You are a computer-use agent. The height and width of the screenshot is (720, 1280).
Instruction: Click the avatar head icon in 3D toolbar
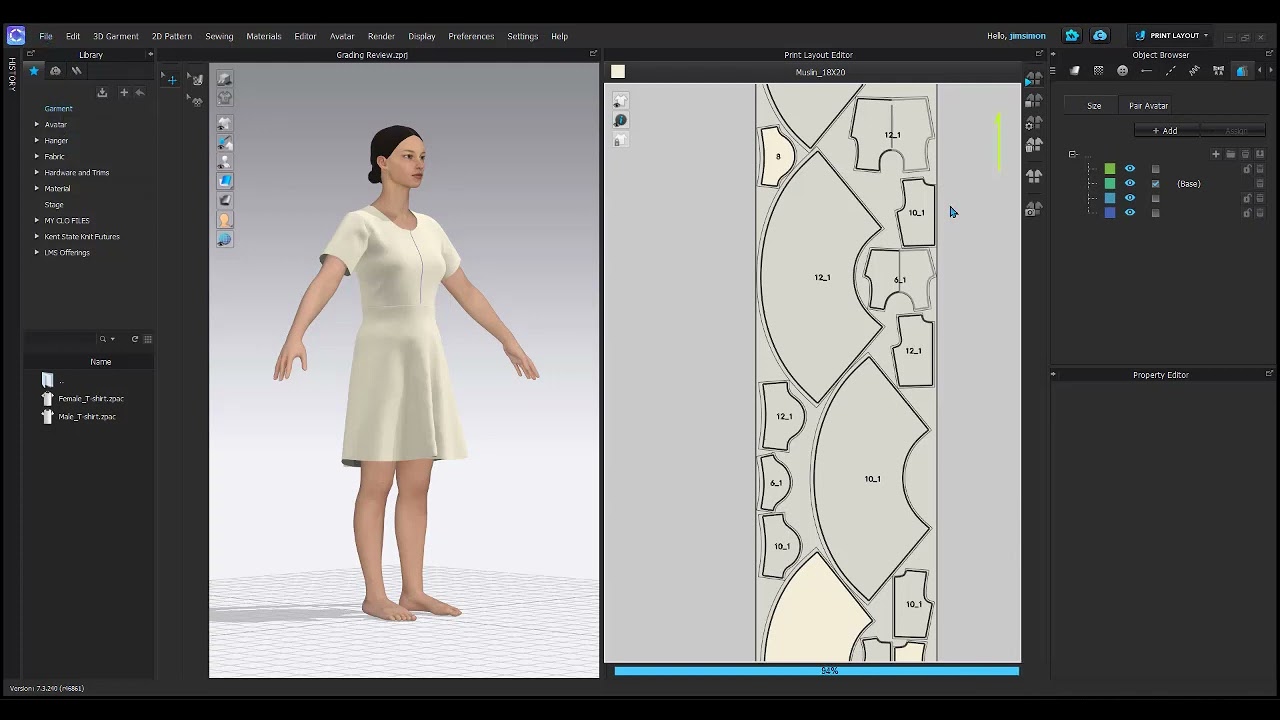225,220
